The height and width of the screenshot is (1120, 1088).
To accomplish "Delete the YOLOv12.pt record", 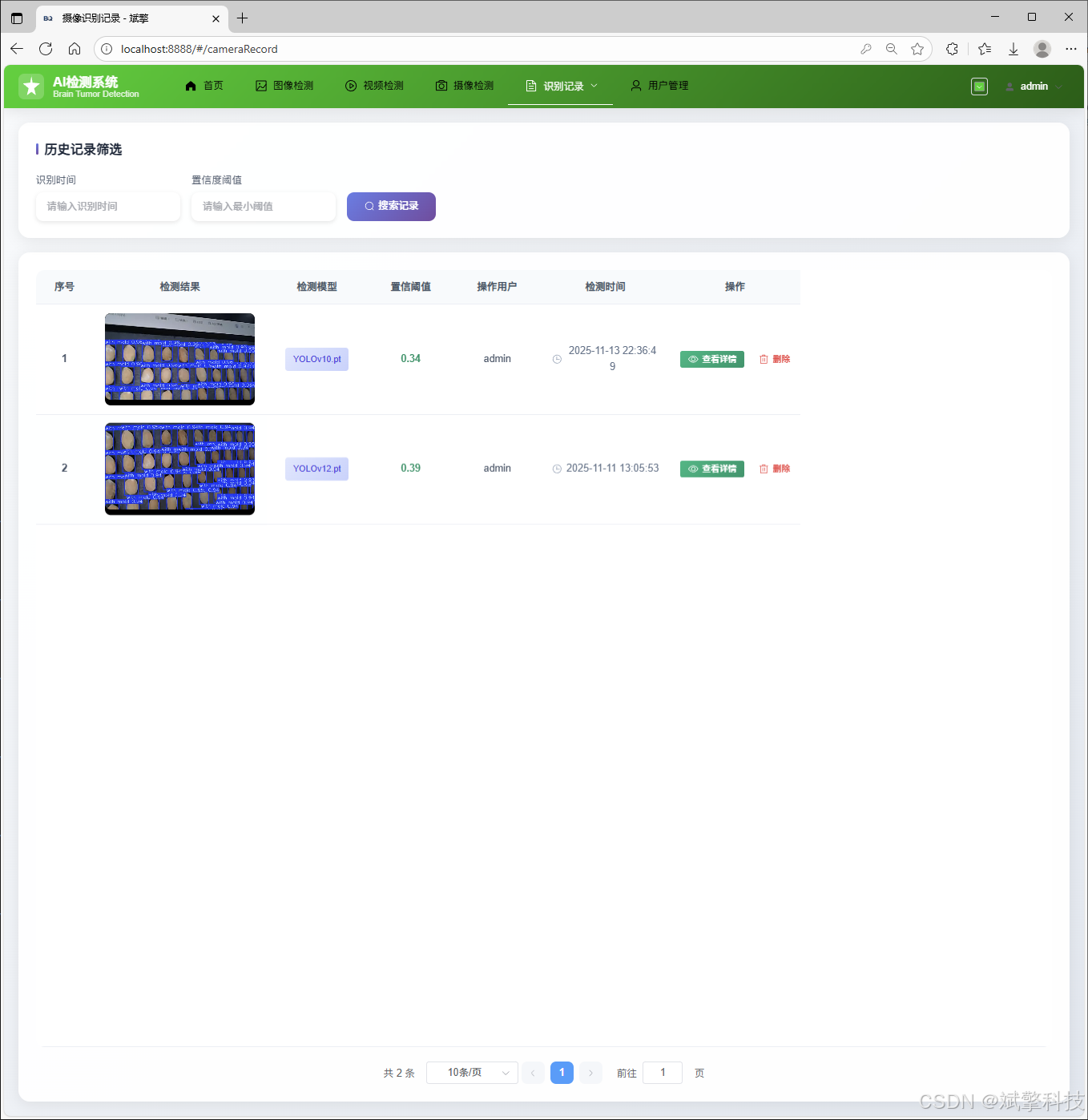I will tap(775, 469).
